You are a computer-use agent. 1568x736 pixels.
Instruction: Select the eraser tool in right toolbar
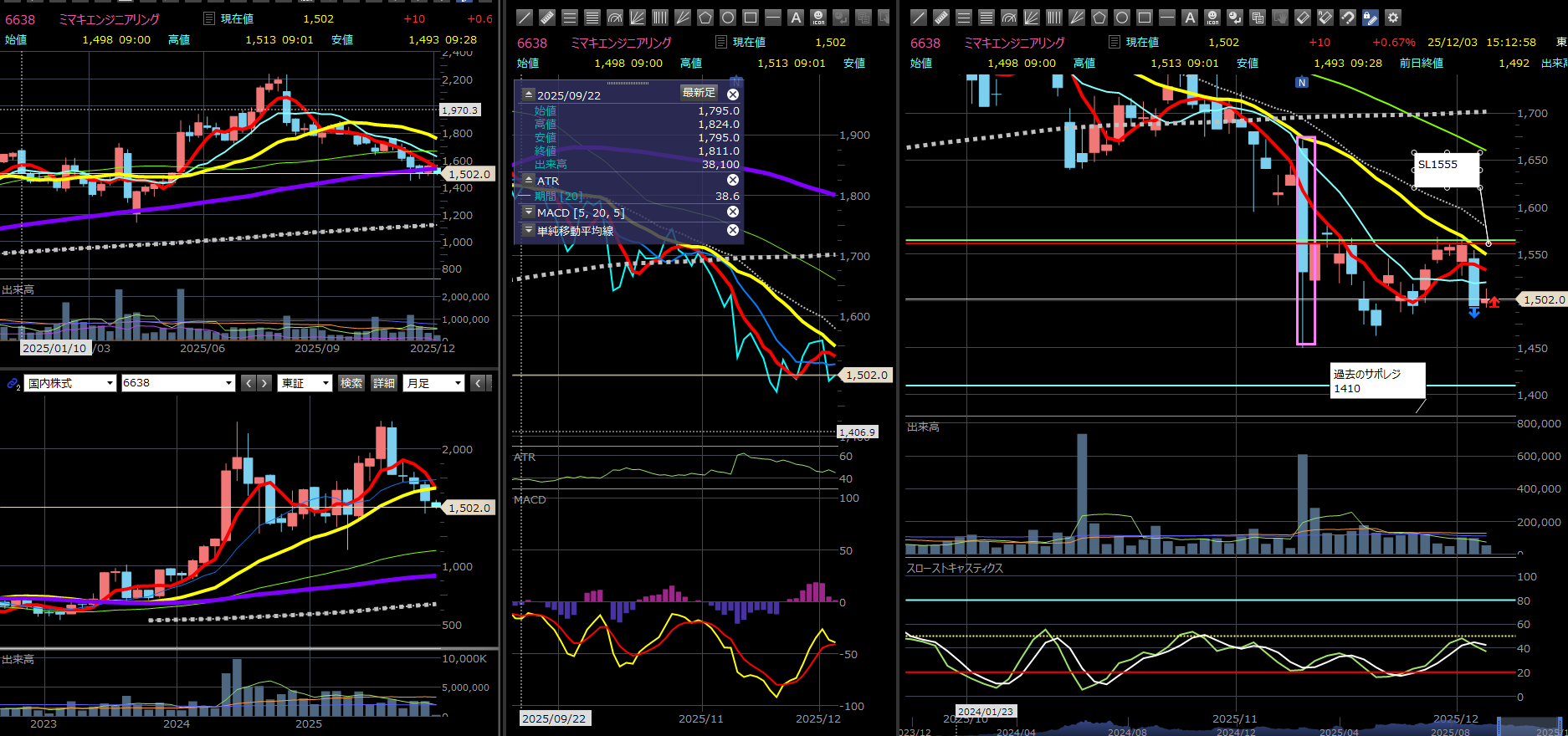click(x=1302, y=18)
